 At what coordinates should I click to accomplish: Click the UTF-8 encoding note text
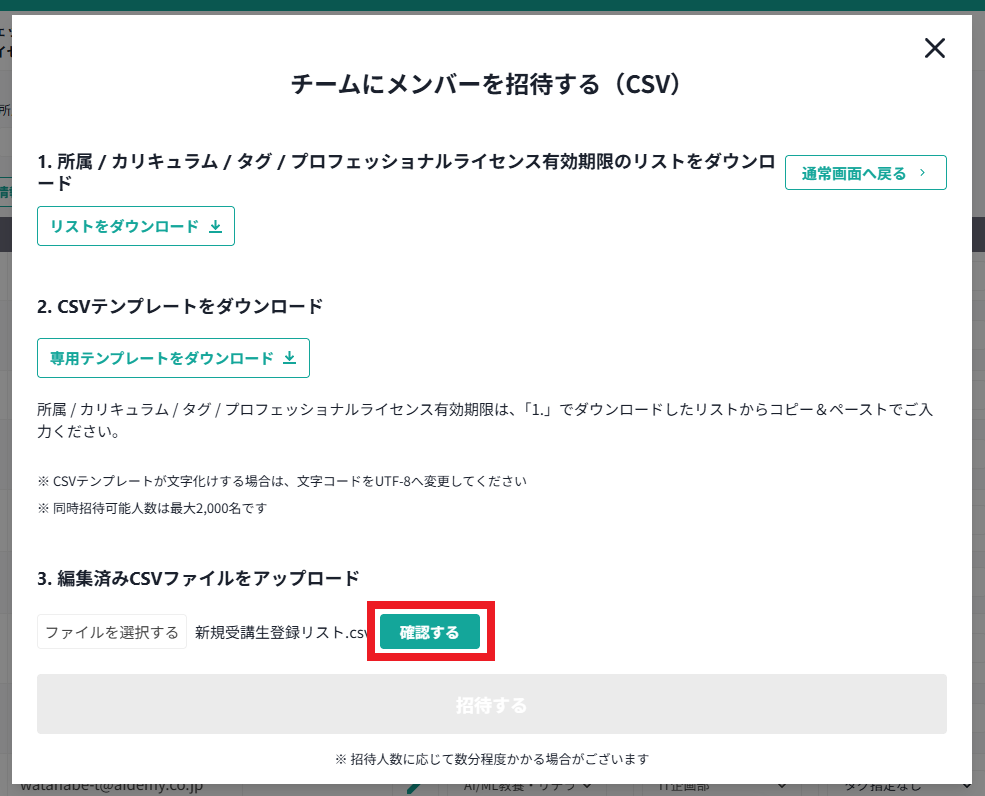pyautogui.click(x=282, y=481)
